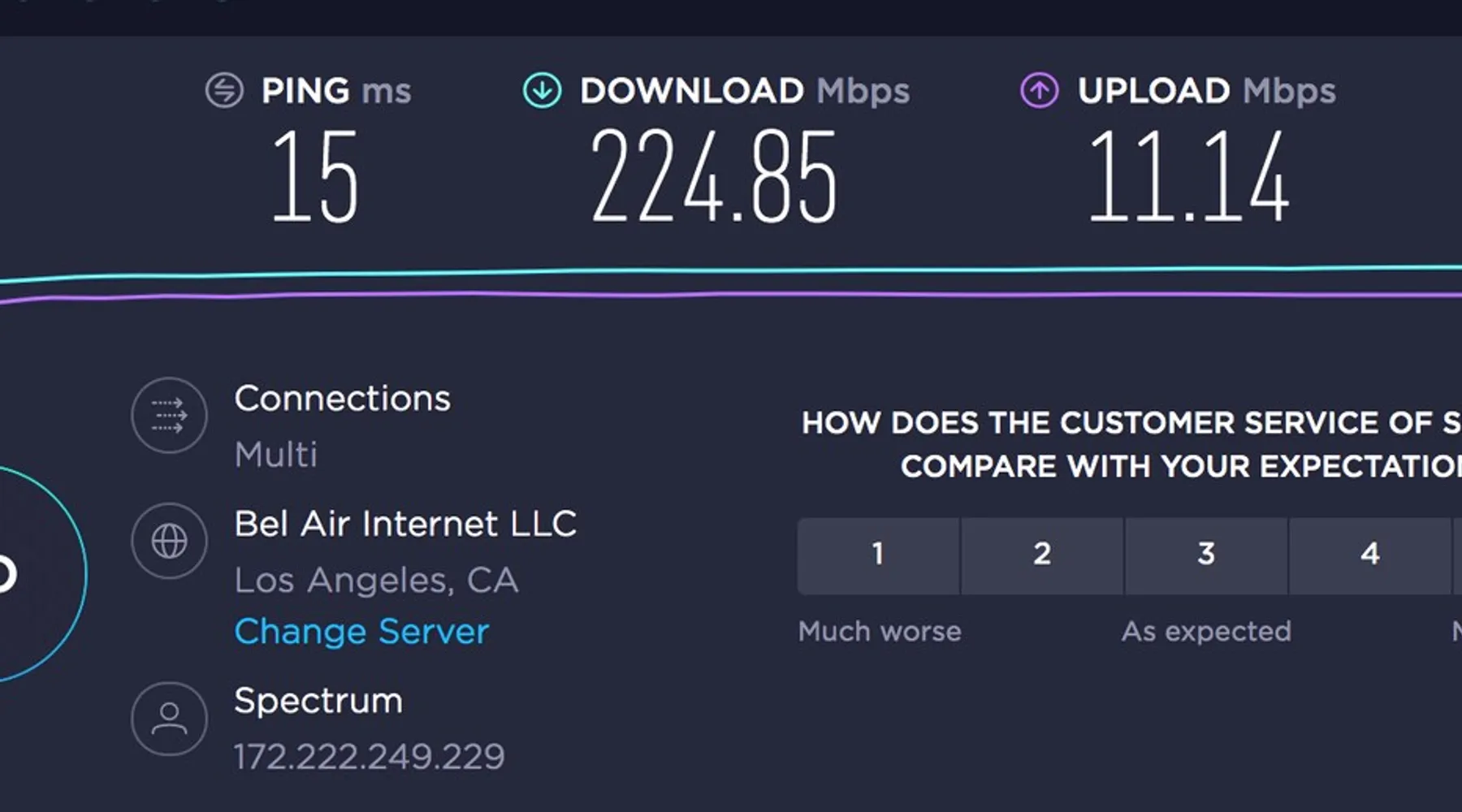Select the Bel Air Internet LLC server name

click(x=405, y=525)
